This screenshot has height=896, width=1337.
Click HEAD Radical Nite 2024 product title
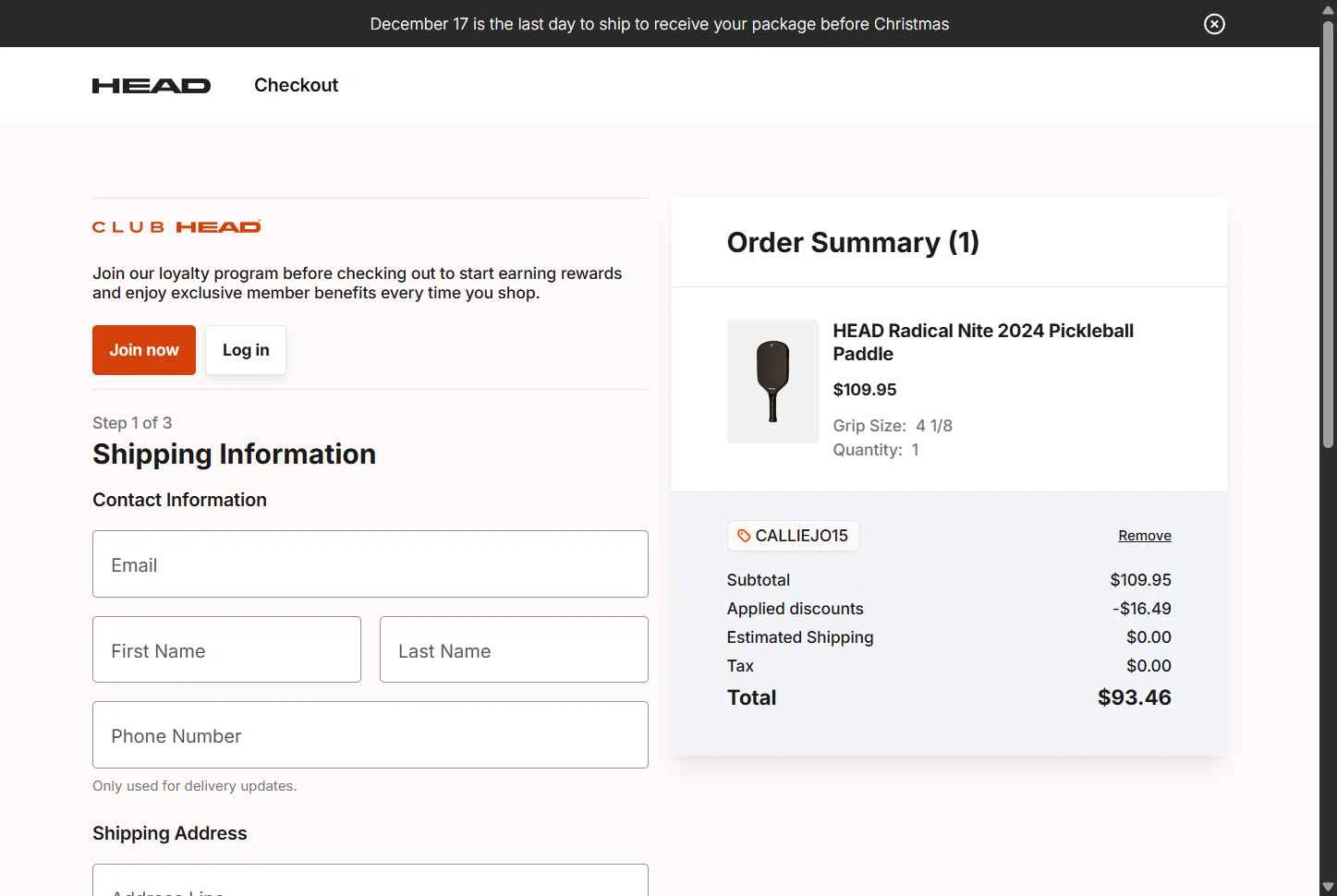pos(983,342)
